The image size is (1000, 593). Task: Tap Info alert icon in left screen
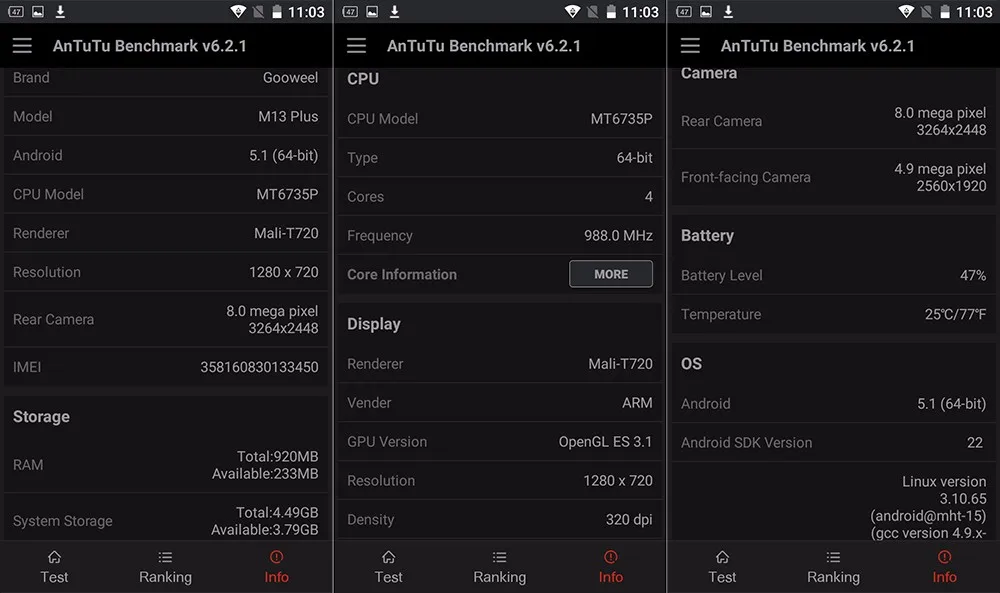point(276,557)
